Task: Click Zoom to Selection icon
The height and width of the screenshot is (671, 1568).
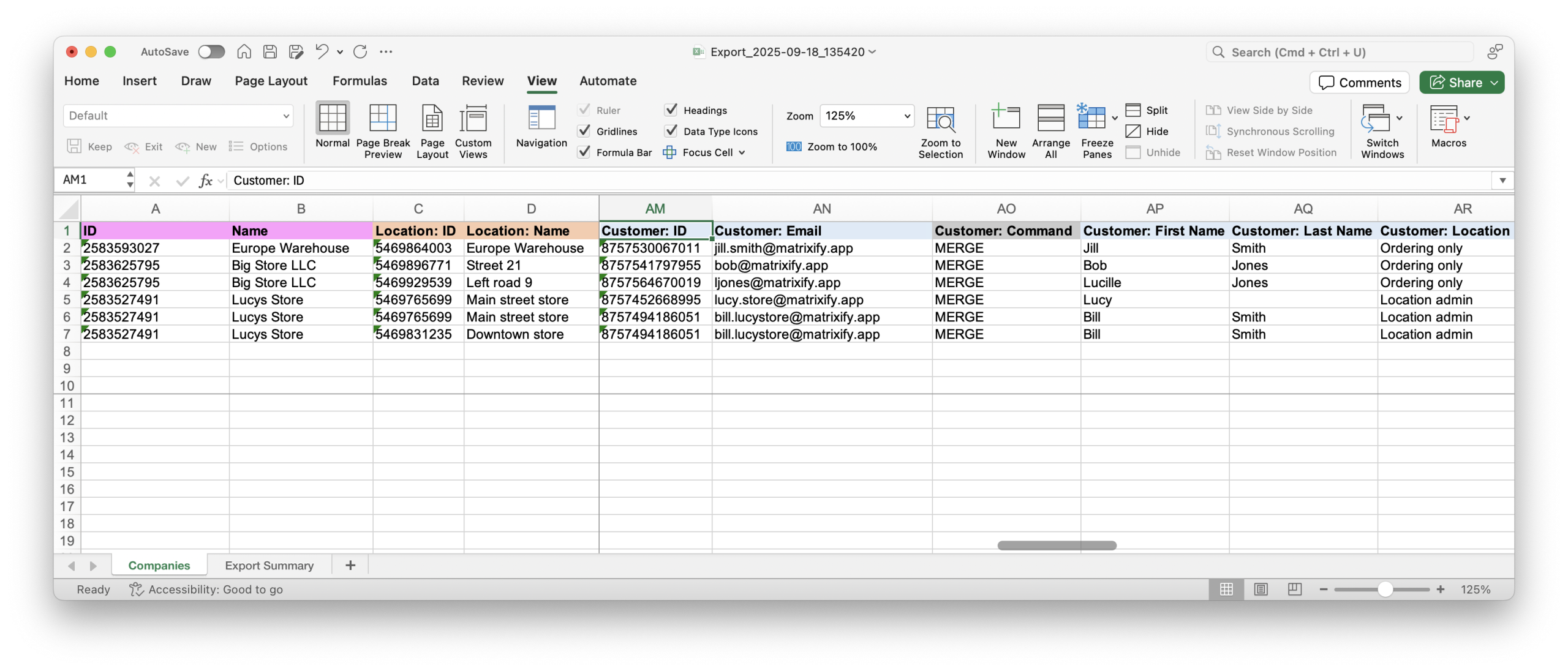Action: pos(940,119)
